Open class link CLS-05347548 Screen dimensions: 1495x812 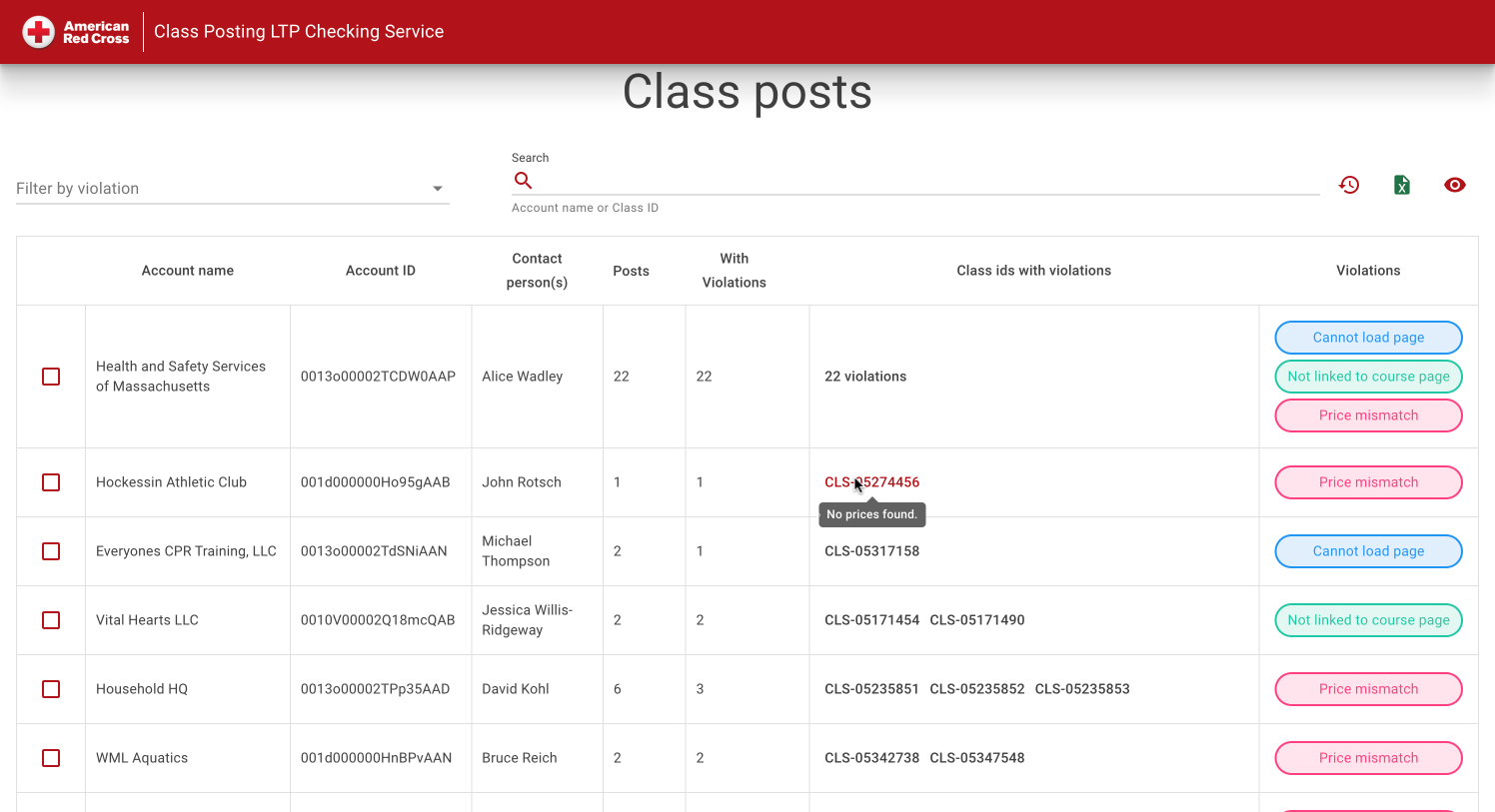point(977,758)
